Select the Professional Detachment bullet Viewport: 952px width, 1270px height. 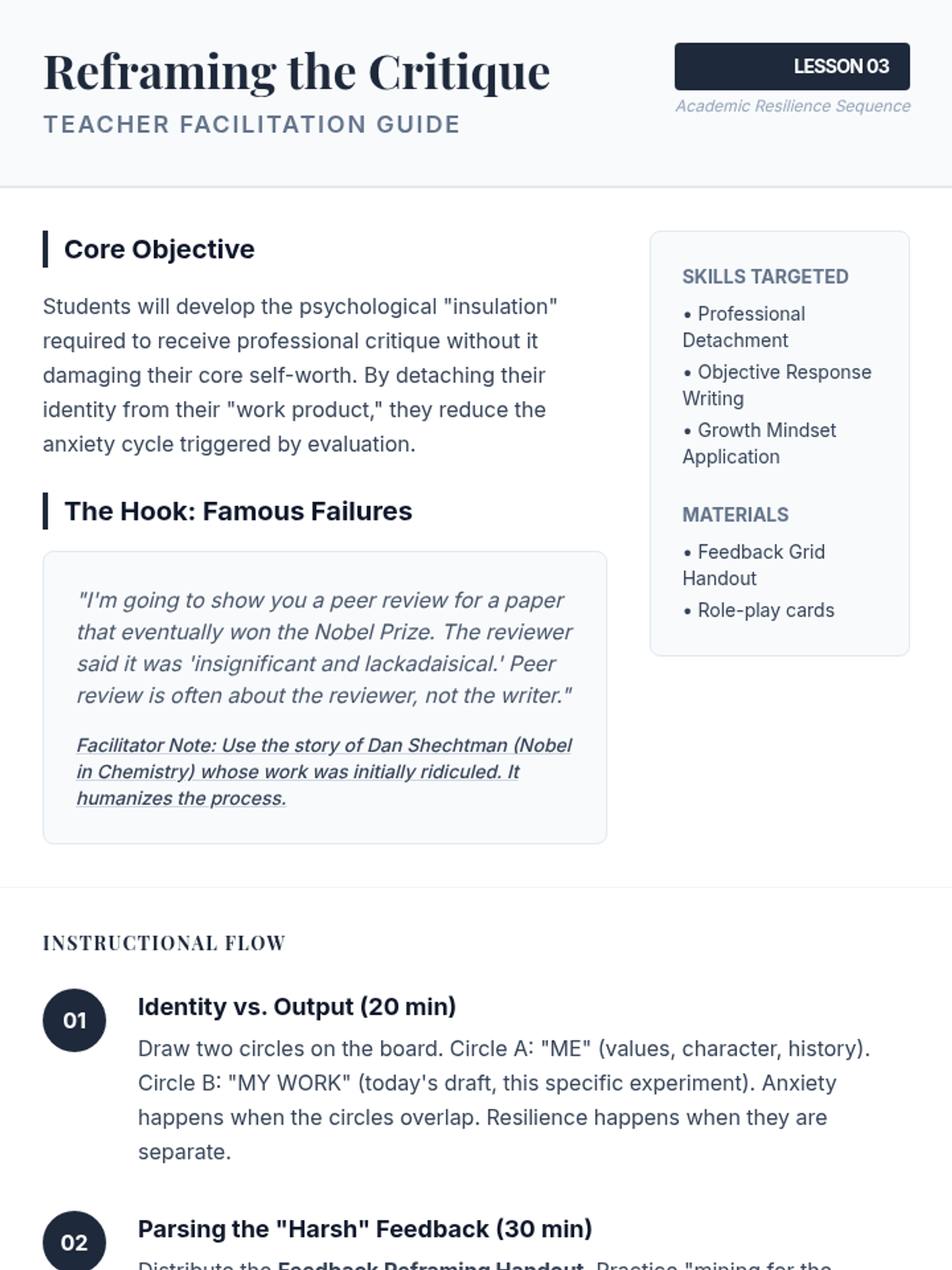click(743, 327)
